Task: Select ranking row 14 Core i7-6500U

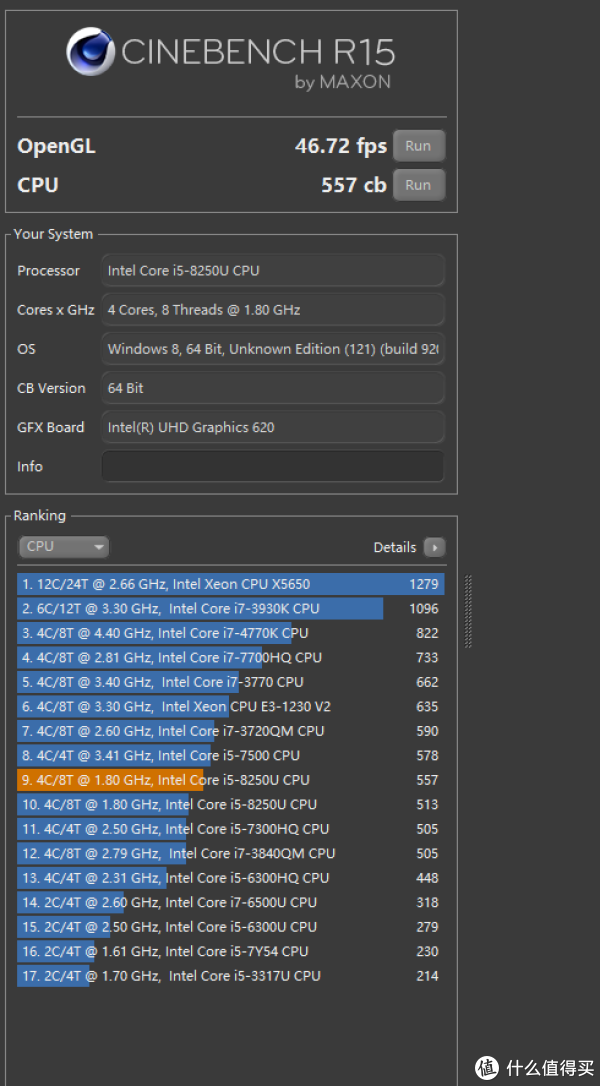Action: click(231, 902)
